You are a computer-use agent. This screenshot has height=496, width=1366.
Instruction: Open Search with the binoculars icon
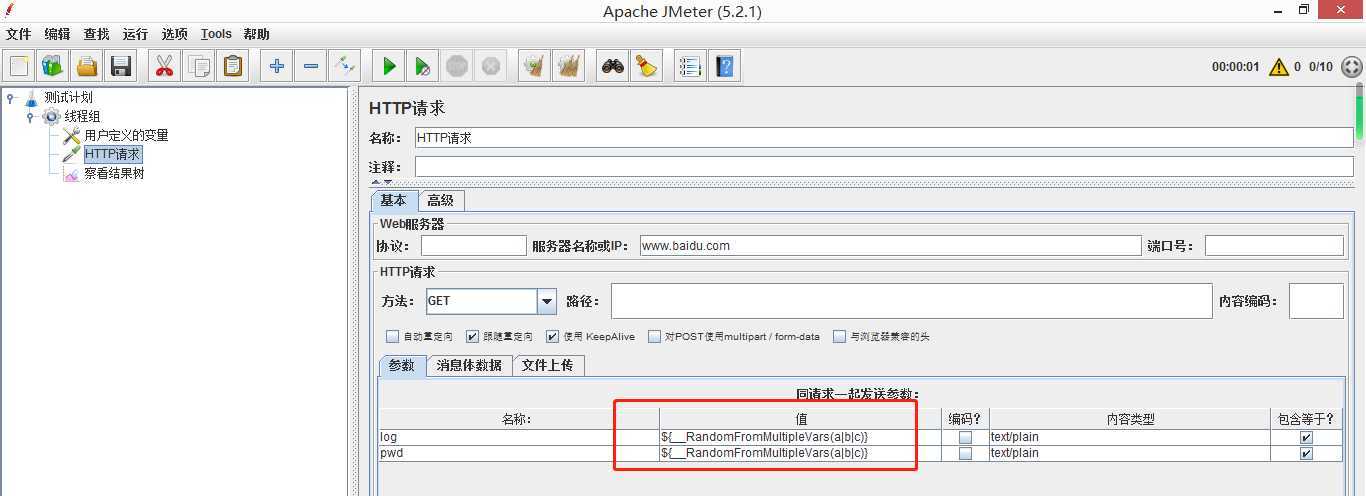pos(613,66)
